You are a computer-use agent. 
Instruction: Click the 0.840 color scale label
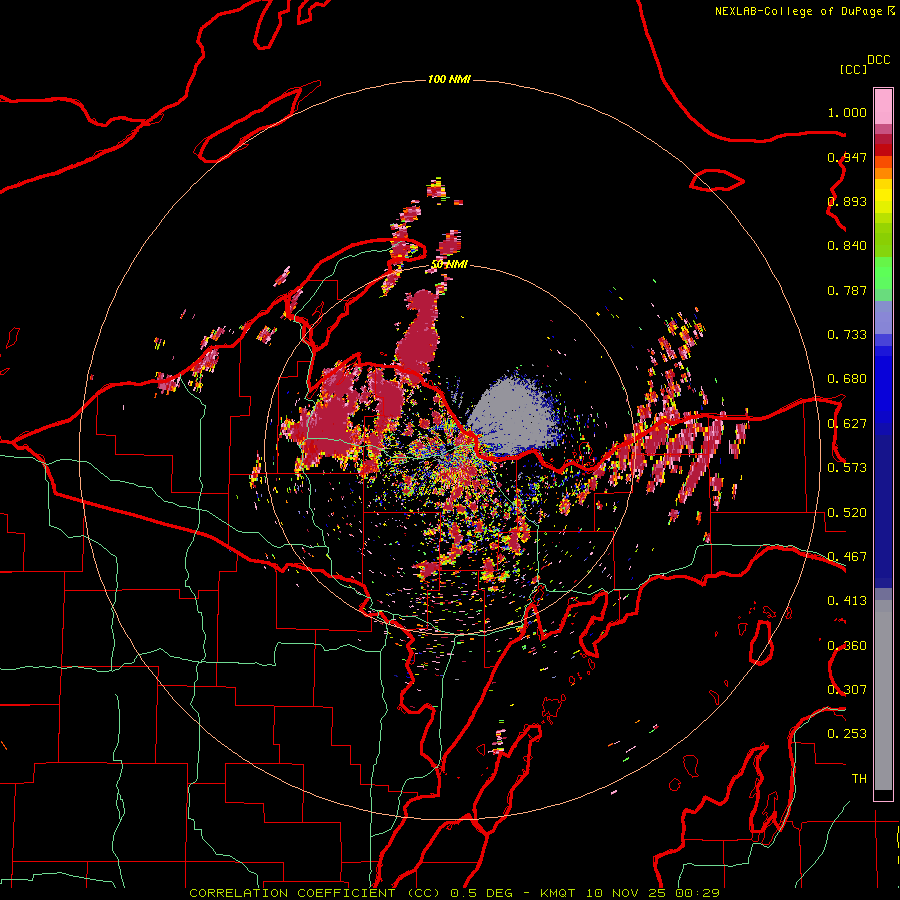click(847, 246)
